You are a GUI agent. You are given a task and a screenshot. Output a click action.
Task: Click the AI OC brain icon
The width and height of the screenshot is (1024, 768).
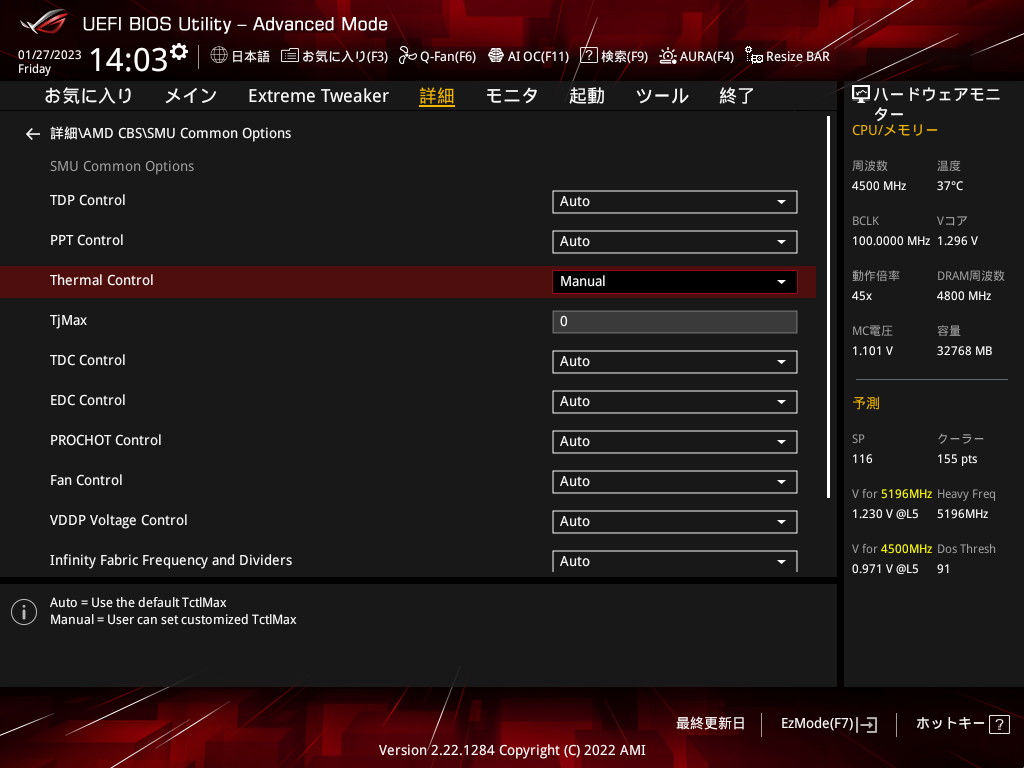pyautogui.click(x=496, y=56)
